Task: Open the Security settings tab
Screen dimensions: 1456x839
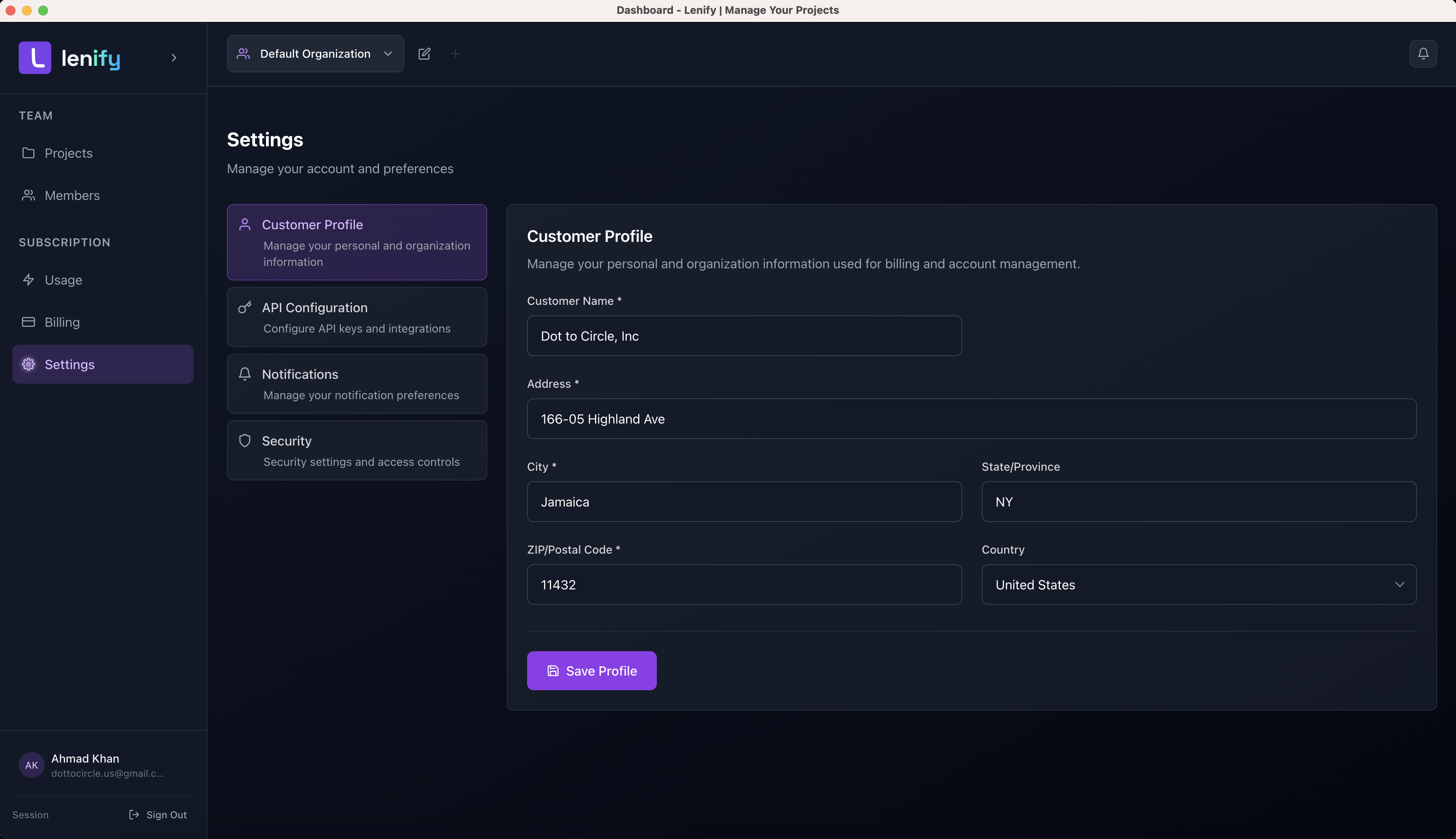Action: [356, 450]
